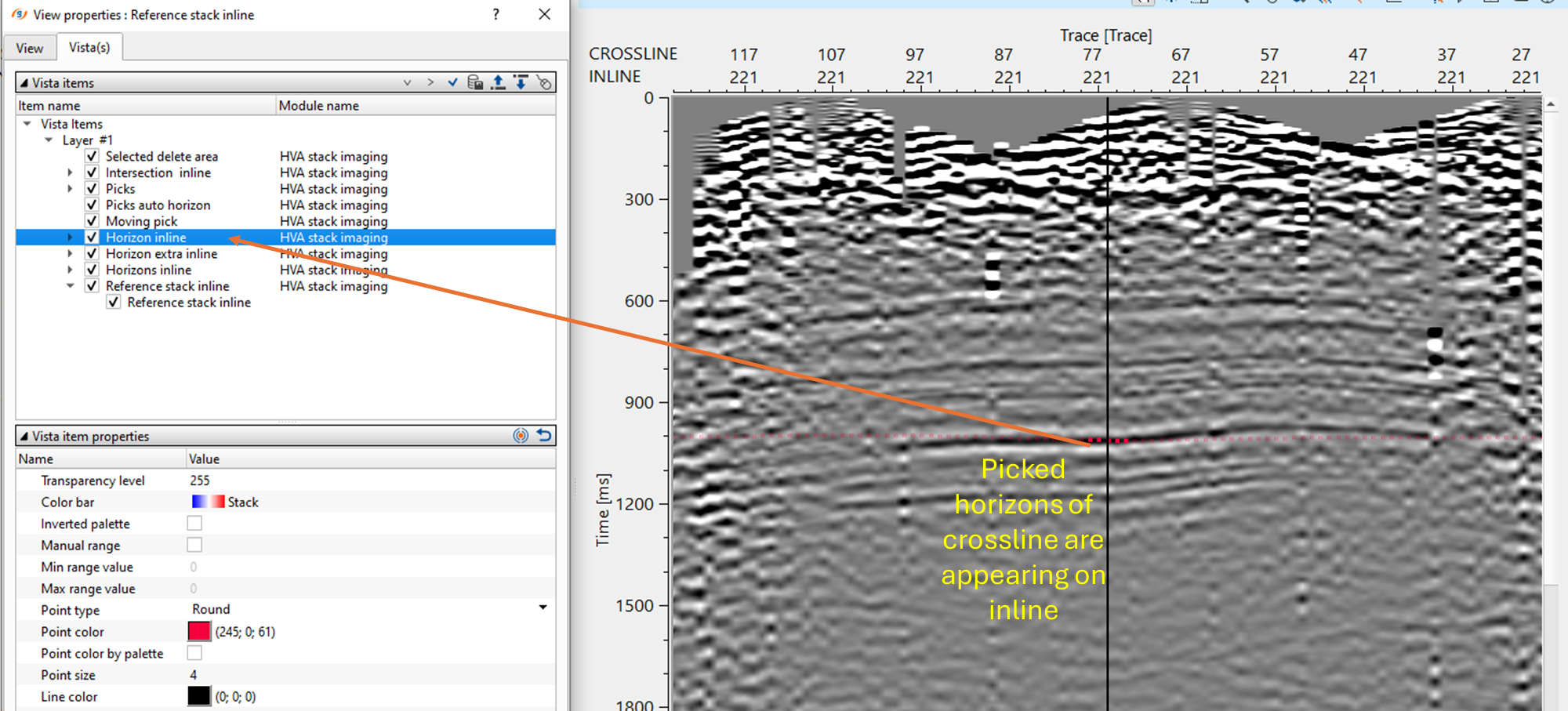Click the blue move-down arrow icon
1568x711 pixels.
click(521, 82)
